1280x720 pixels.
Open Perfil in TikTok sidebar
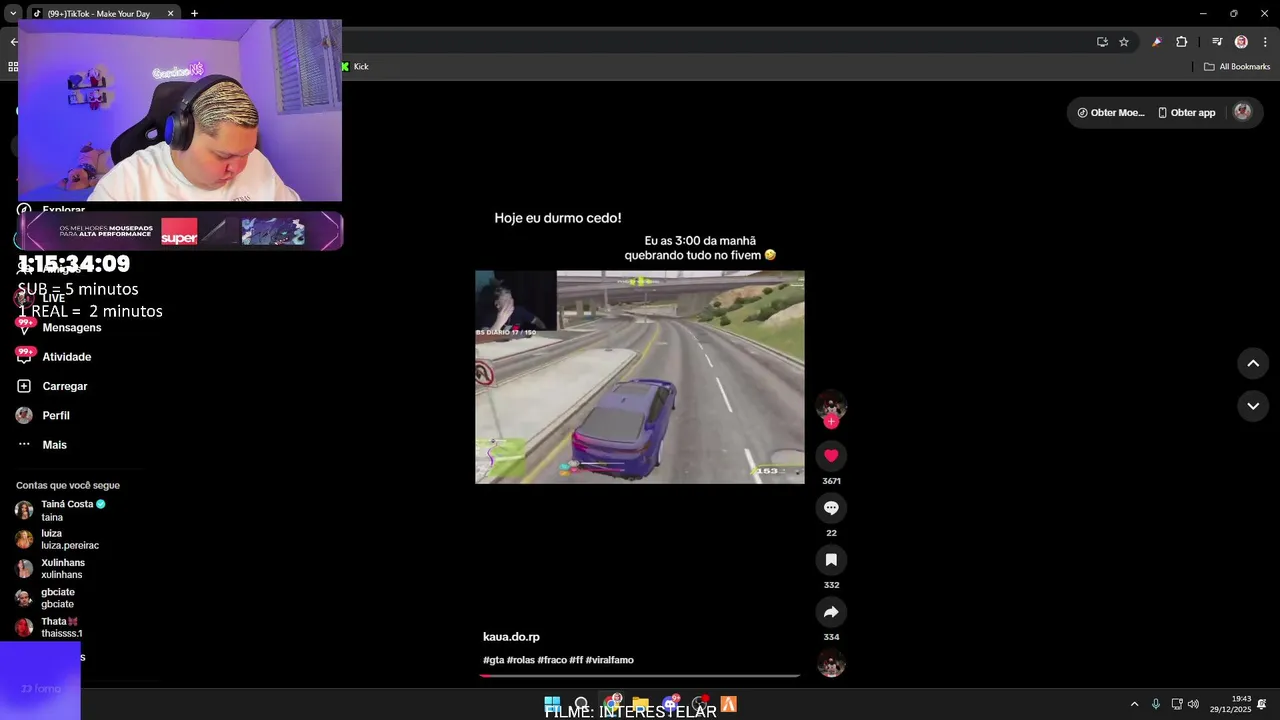56,415
